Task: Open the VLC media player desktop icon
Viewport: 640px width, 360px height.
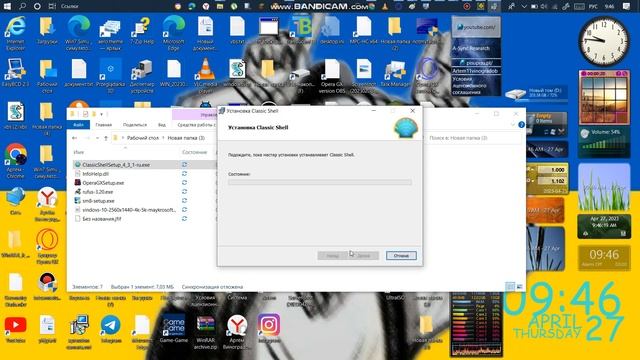Action: click(205, 76)
